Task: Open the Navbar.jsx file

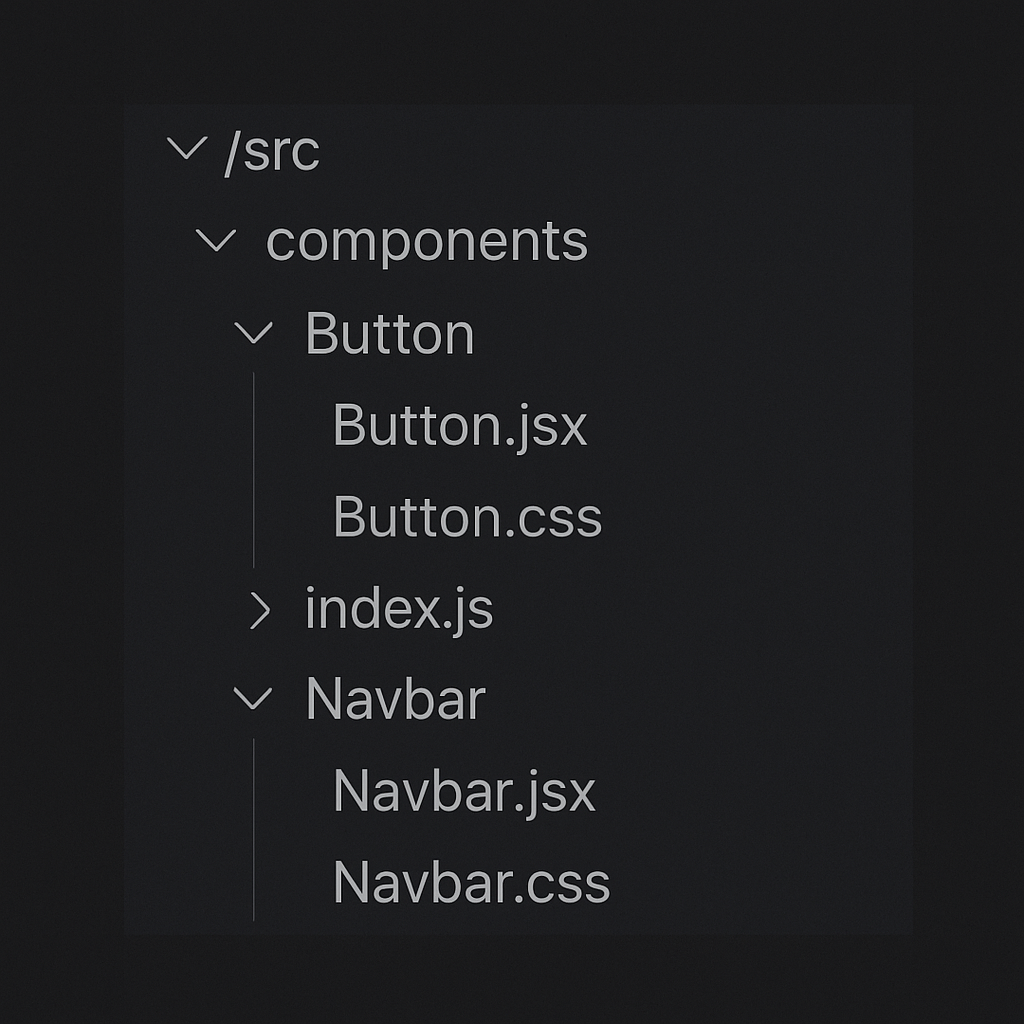Action: pyautogui.click(x=464, y=792)
